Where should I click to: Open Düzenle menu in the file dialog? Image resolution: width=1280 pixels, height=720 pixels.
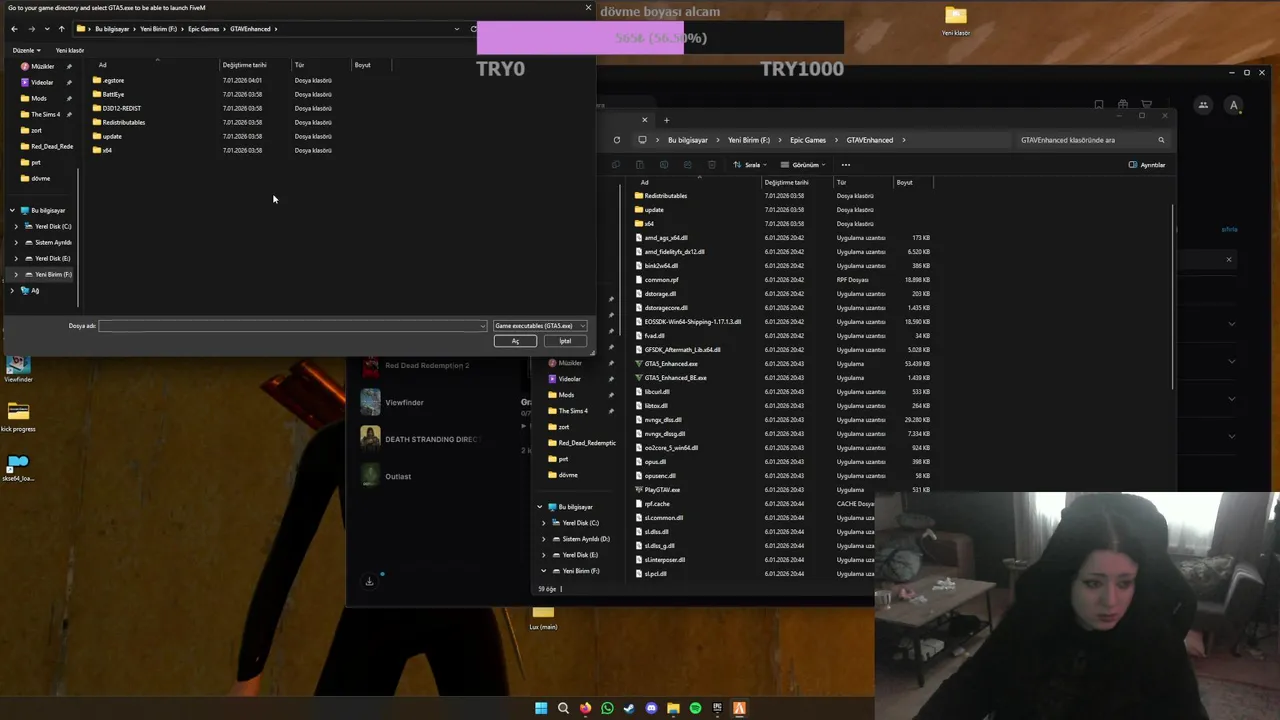pyautogui.click(x=26, y=50)
